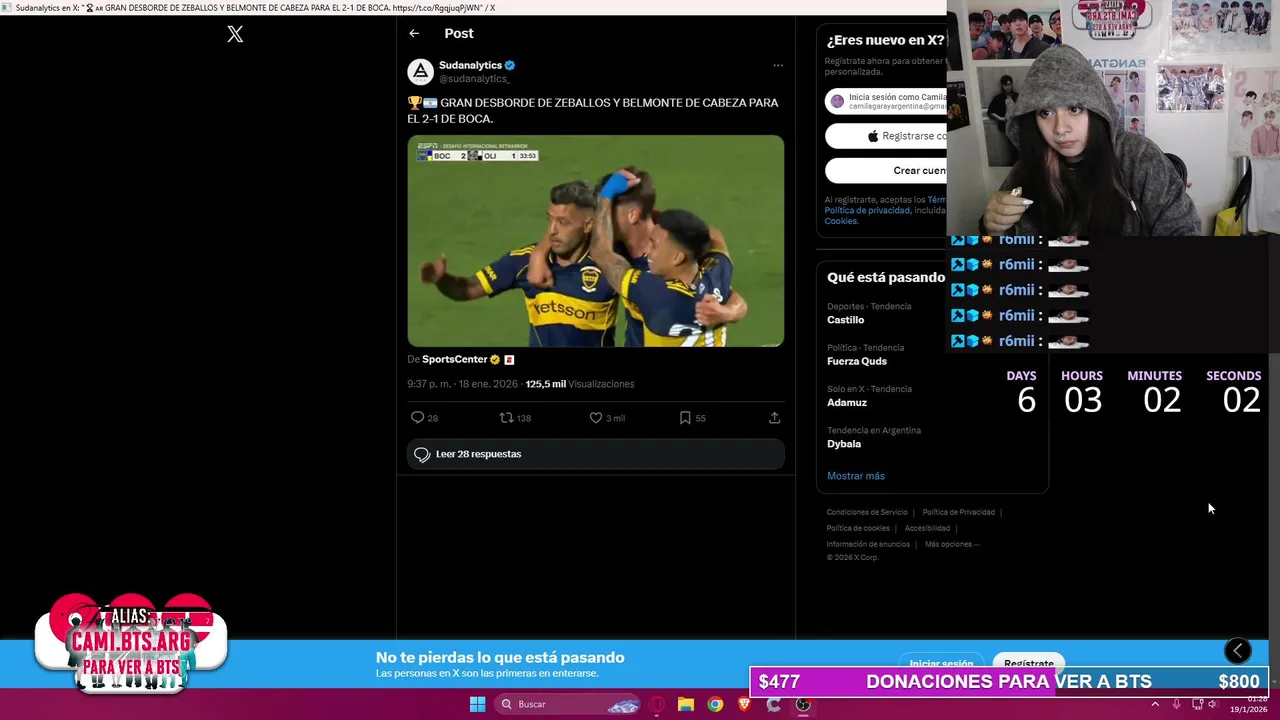Click Iniciar sesión in bottom banner
1280x720 pixels.
tap(941, 662)
